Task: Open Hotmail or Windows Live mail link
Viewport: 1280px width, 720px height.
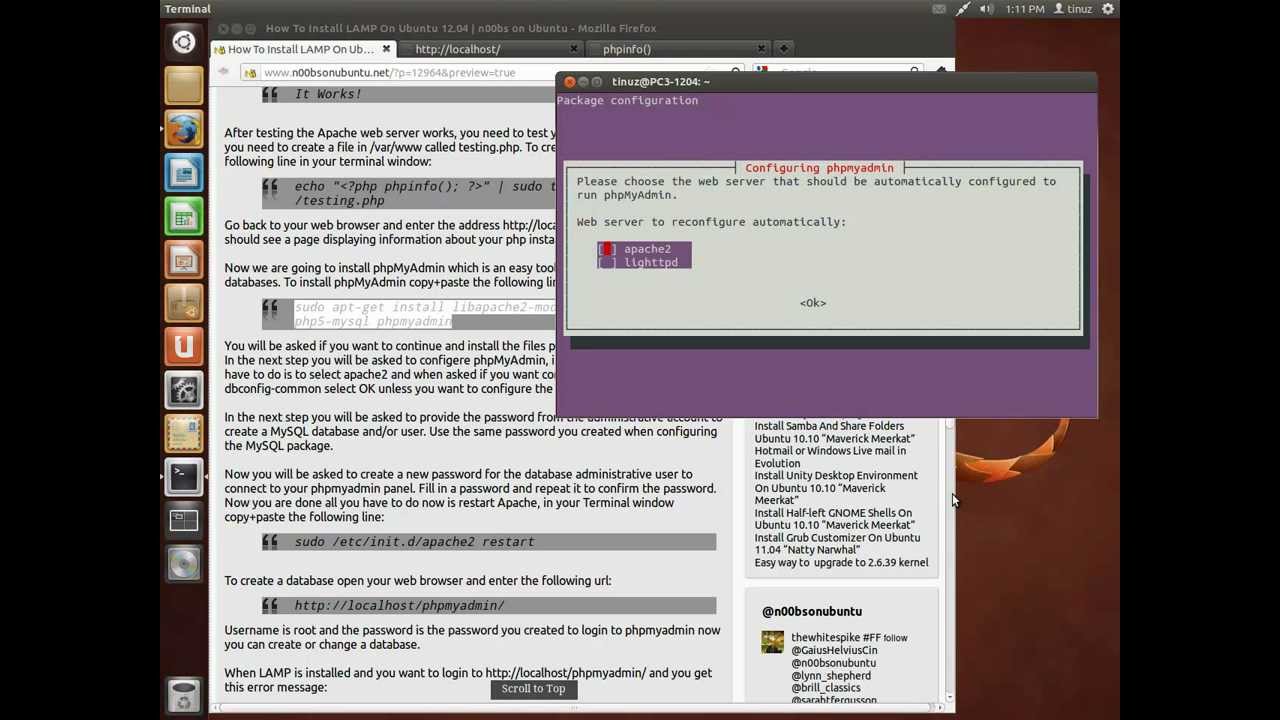Action: point(830,457)
